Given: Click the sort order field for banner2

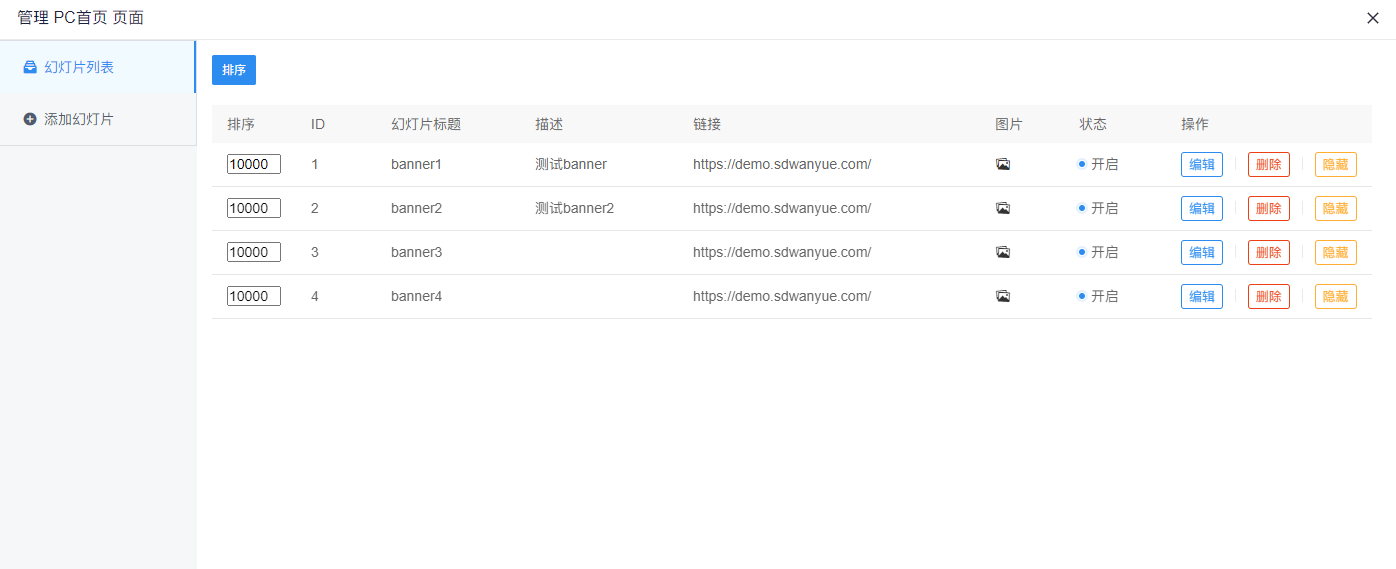Looking at the screenshot, I should click(254, 208).
